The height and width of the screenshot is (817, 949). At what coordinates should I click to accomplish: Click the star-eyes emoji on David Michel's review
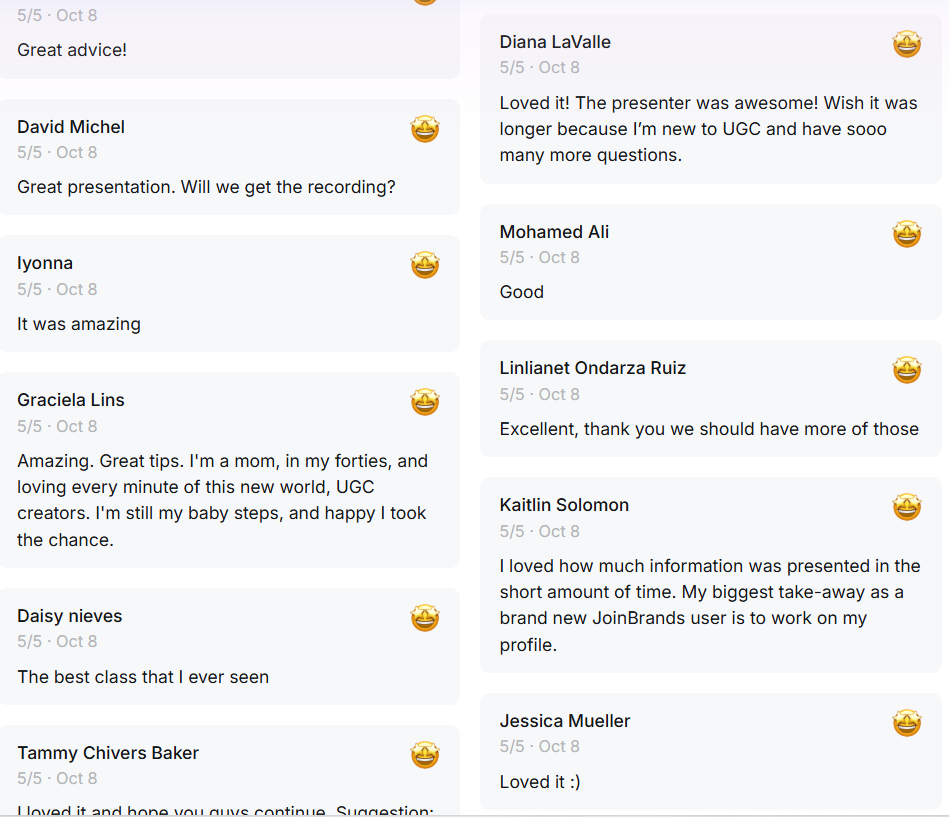[425, 129]
